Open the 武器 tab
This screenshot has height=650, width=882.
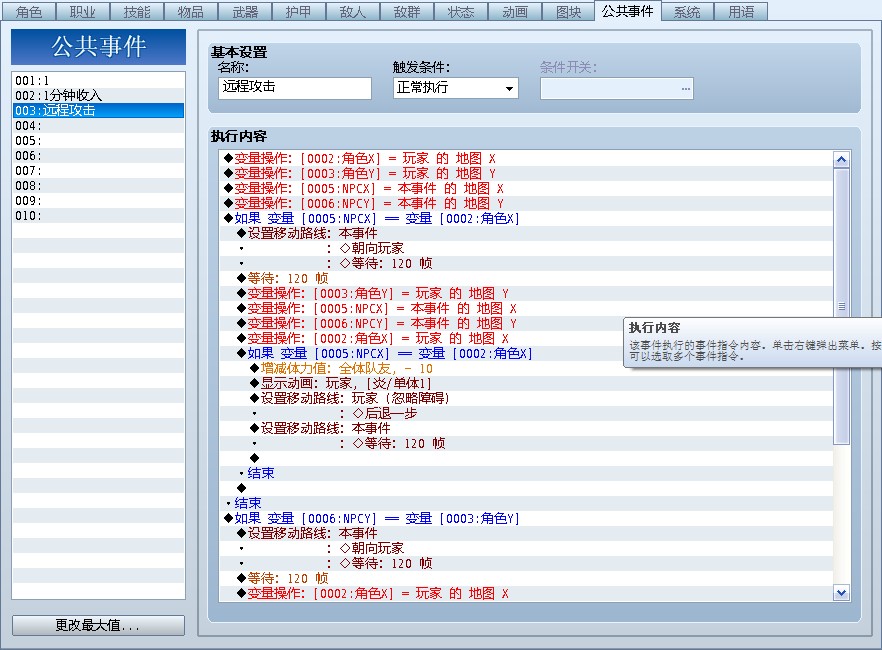245,12
